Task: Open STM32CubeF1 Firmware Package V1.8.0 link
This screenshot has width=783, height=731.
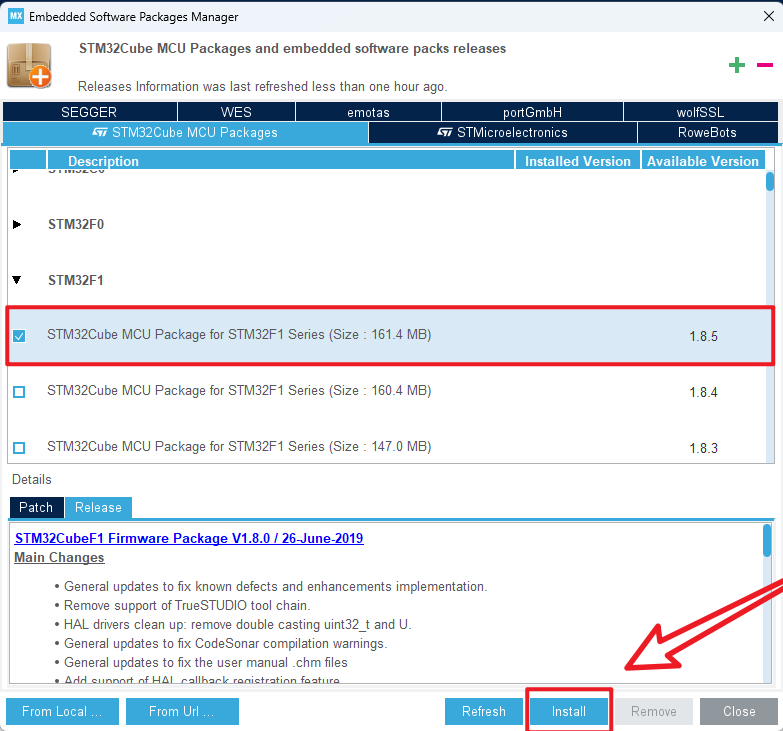Action: coord(189,538)
